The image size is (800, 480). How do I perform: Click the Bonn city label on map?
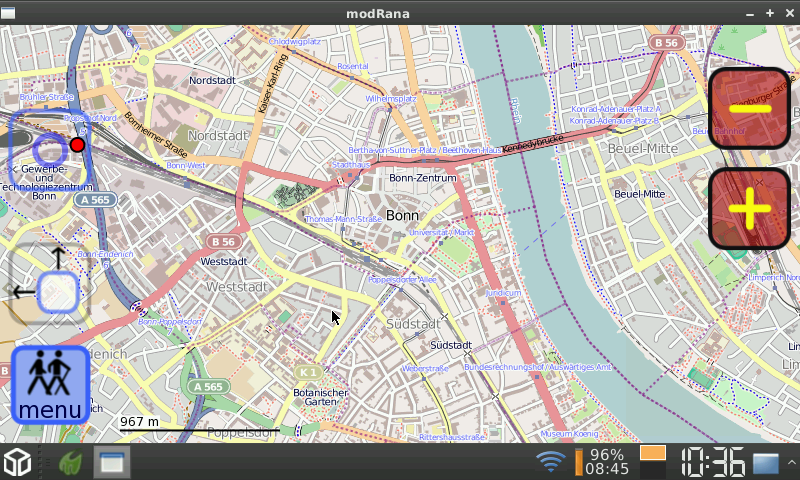(402, 215)
